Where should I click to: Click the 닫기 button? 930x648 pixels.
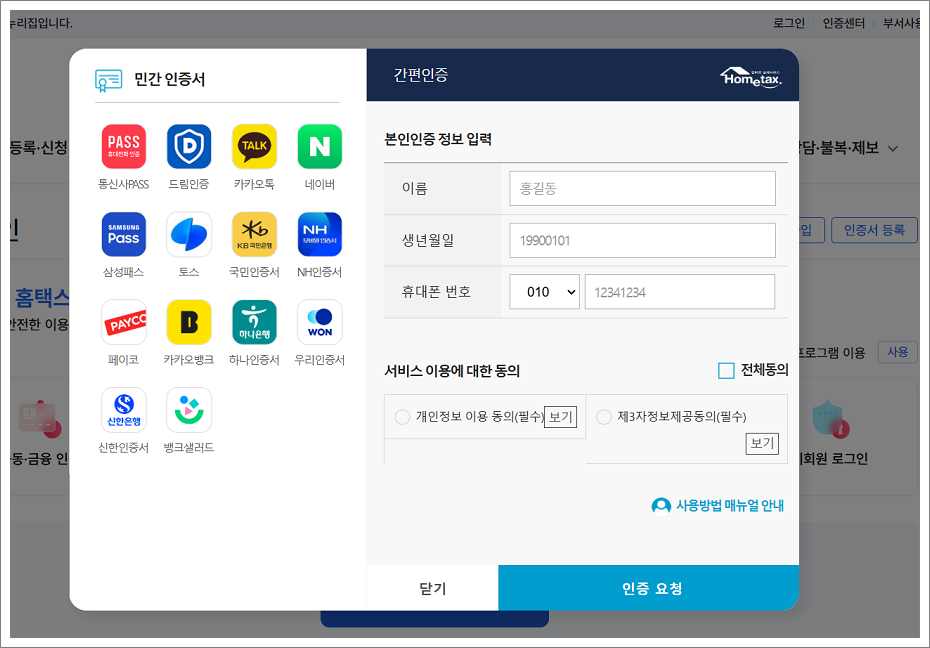tap(432, 588)
